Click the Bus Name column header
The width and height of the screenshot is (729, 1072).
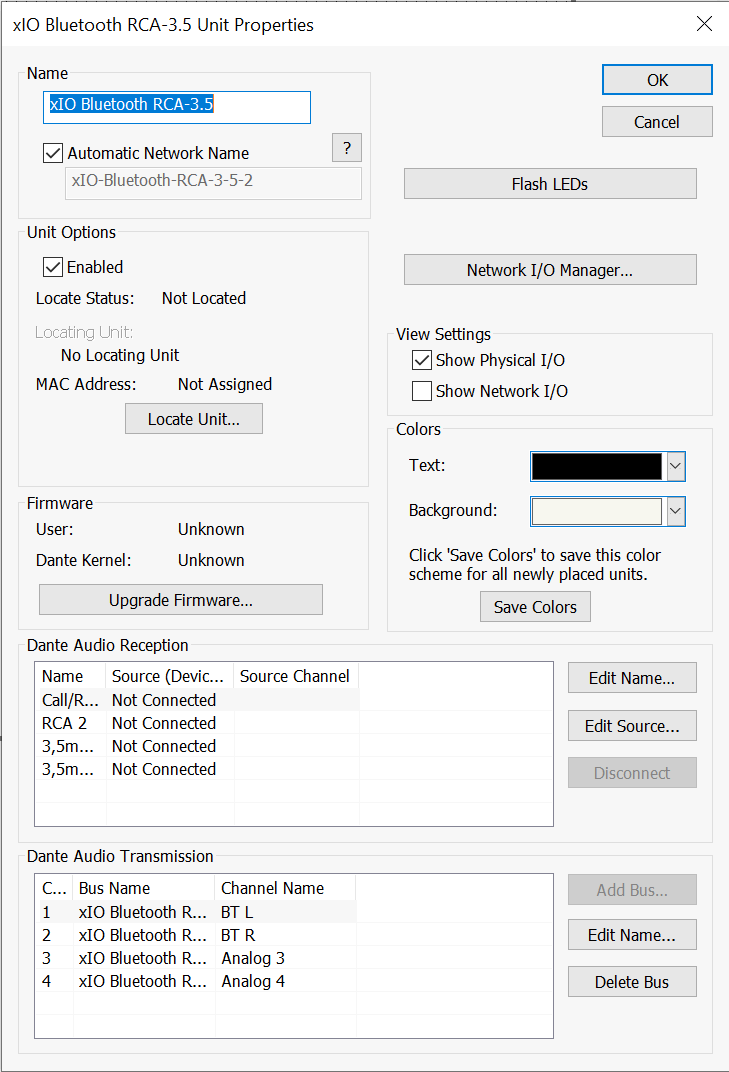click(144, 888)
